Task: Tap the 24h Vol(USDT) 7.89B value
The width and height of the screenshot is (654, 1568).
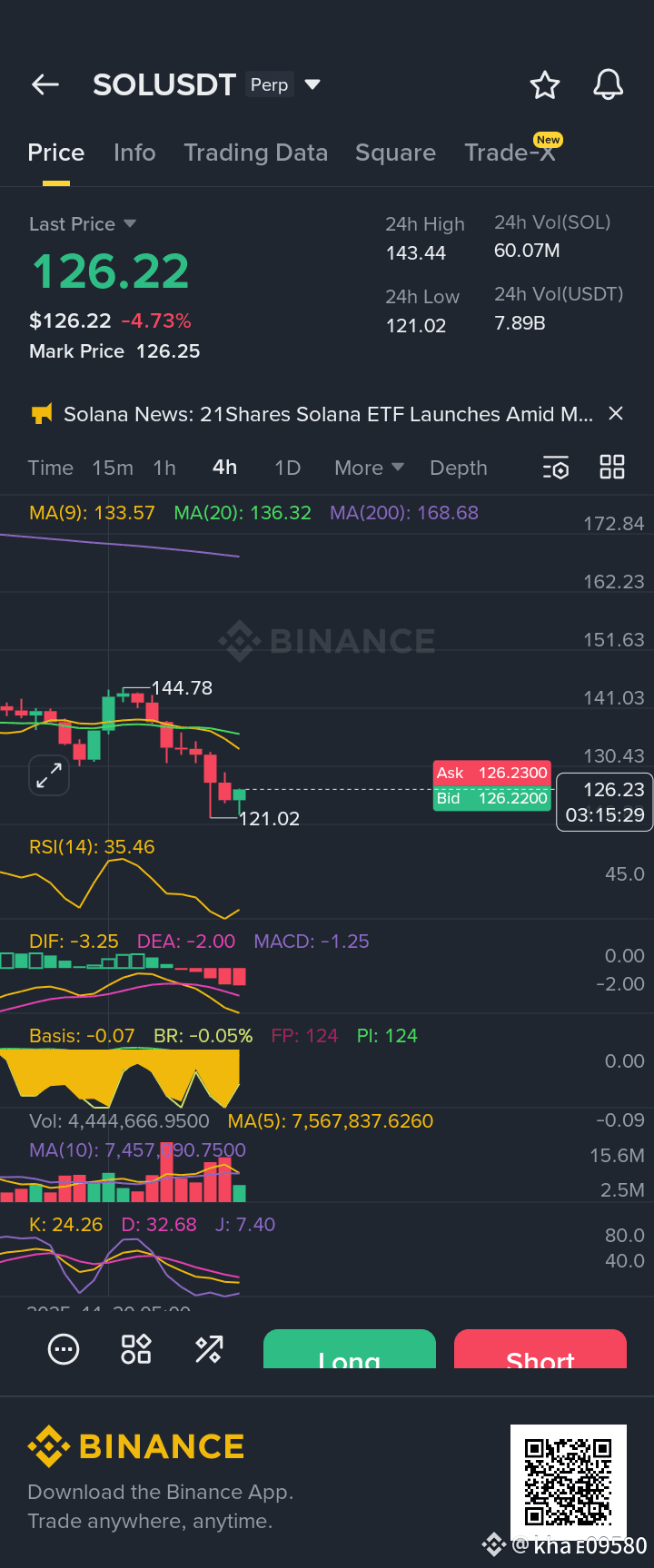Action: pyautogui.click(x=520, y=322)
